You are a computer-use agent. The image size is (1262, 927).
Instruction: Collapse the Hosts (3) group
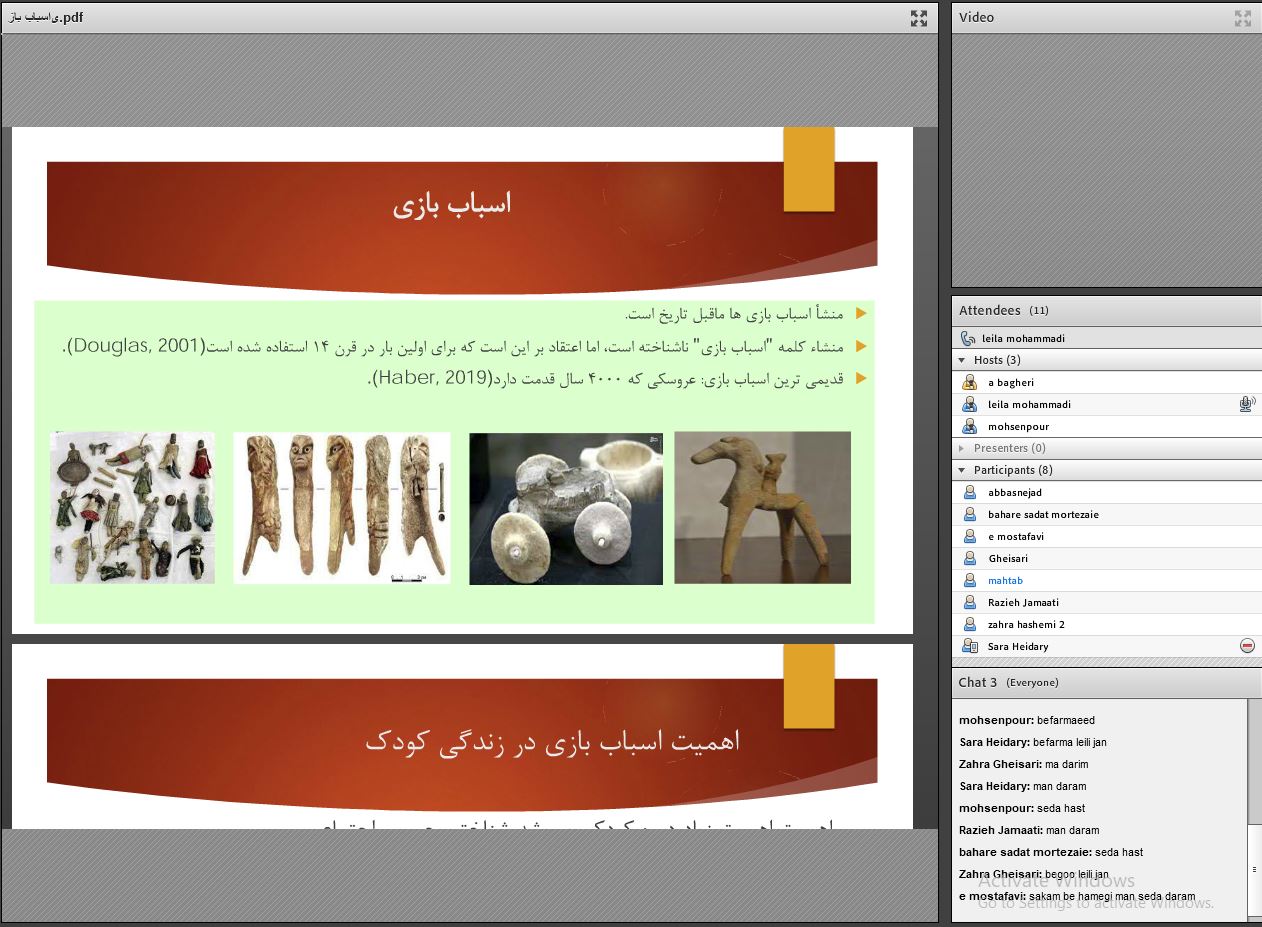962,361
